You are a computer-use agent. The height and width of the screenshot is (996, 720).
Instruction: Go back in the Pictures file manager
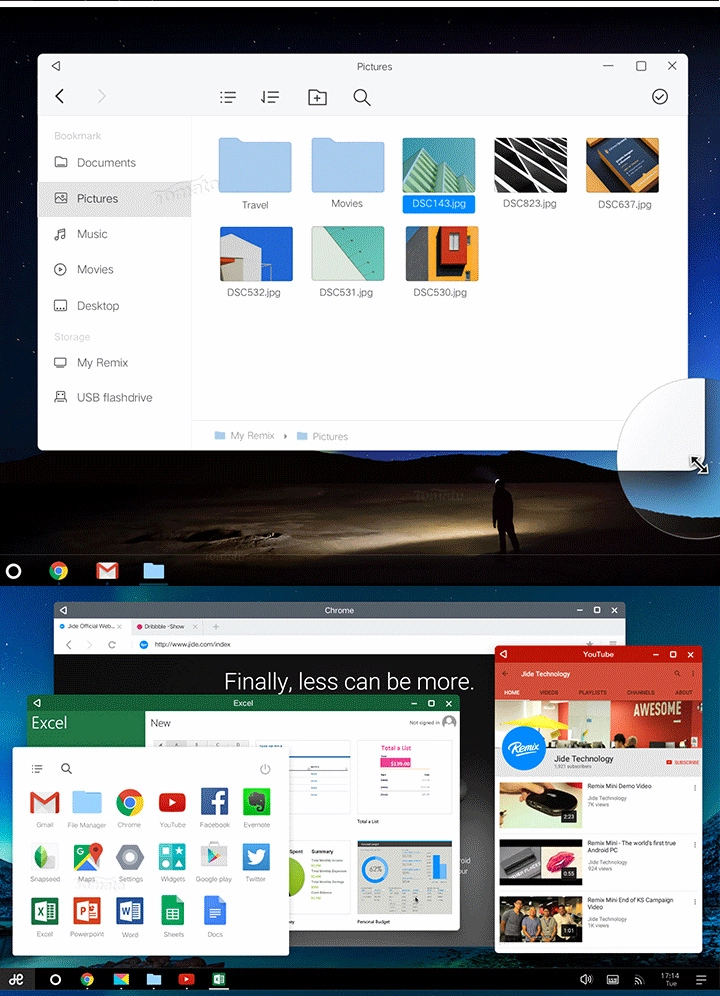coord(60,97)
